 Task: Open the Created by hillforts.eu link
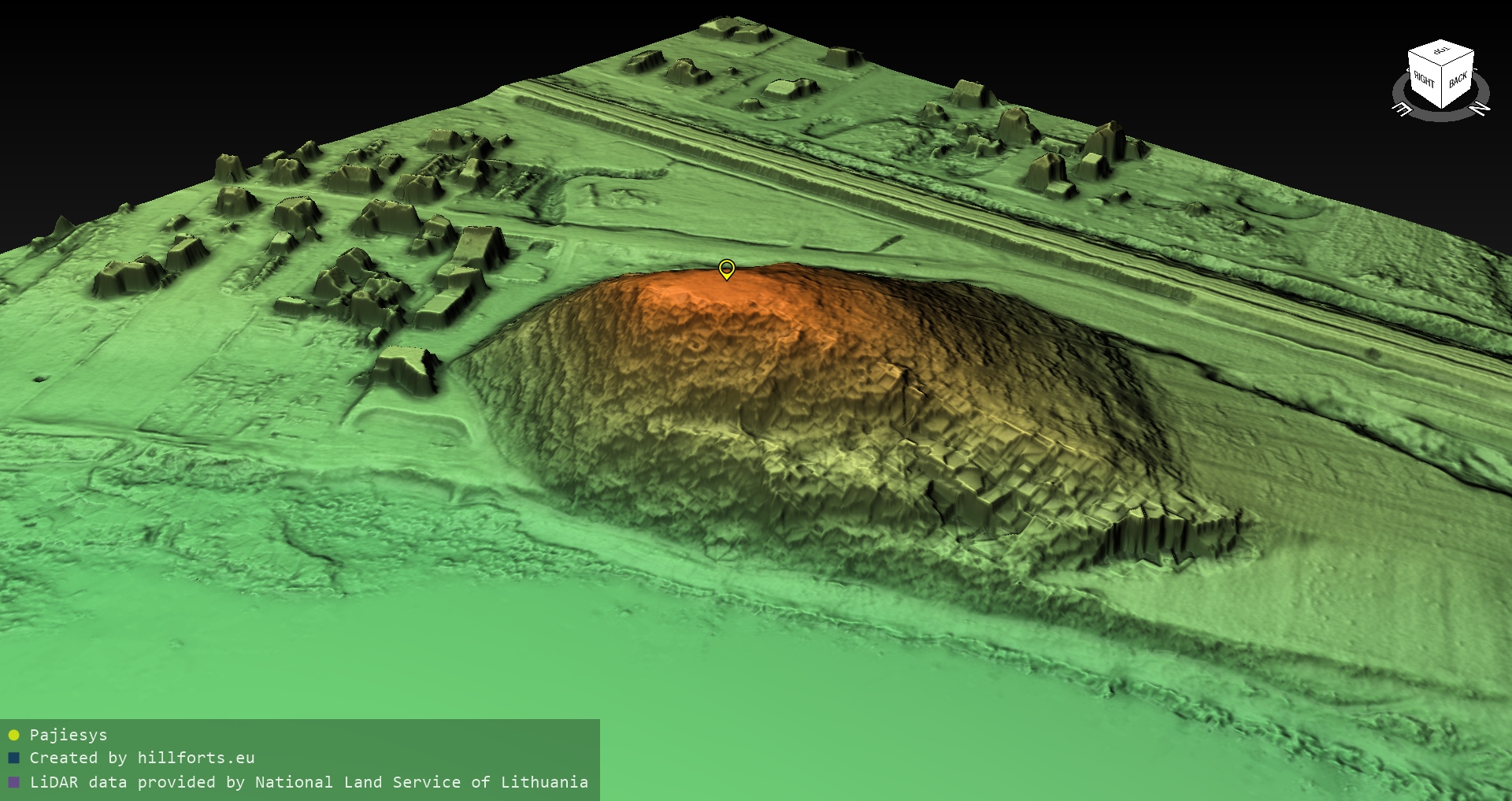142,758
